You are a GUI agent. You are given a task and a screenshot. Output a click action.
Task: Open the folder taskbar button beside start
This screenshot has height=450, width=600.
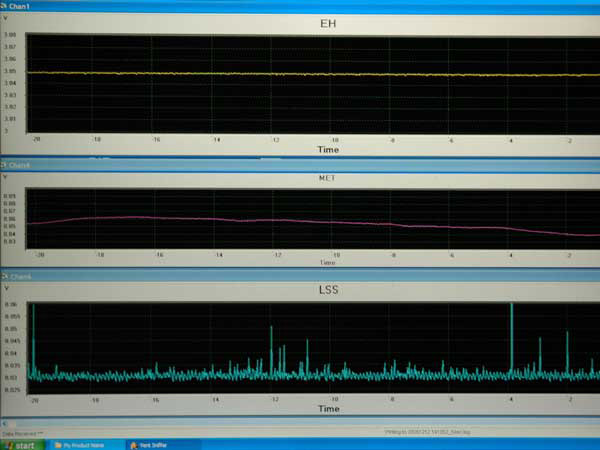tap(86, 445)
